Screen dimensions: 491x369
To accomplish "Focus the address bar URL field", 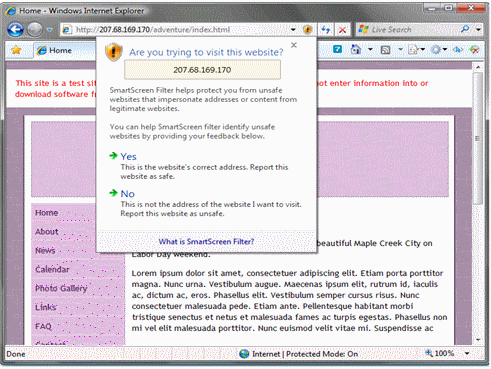I will [x=180, y=30].
